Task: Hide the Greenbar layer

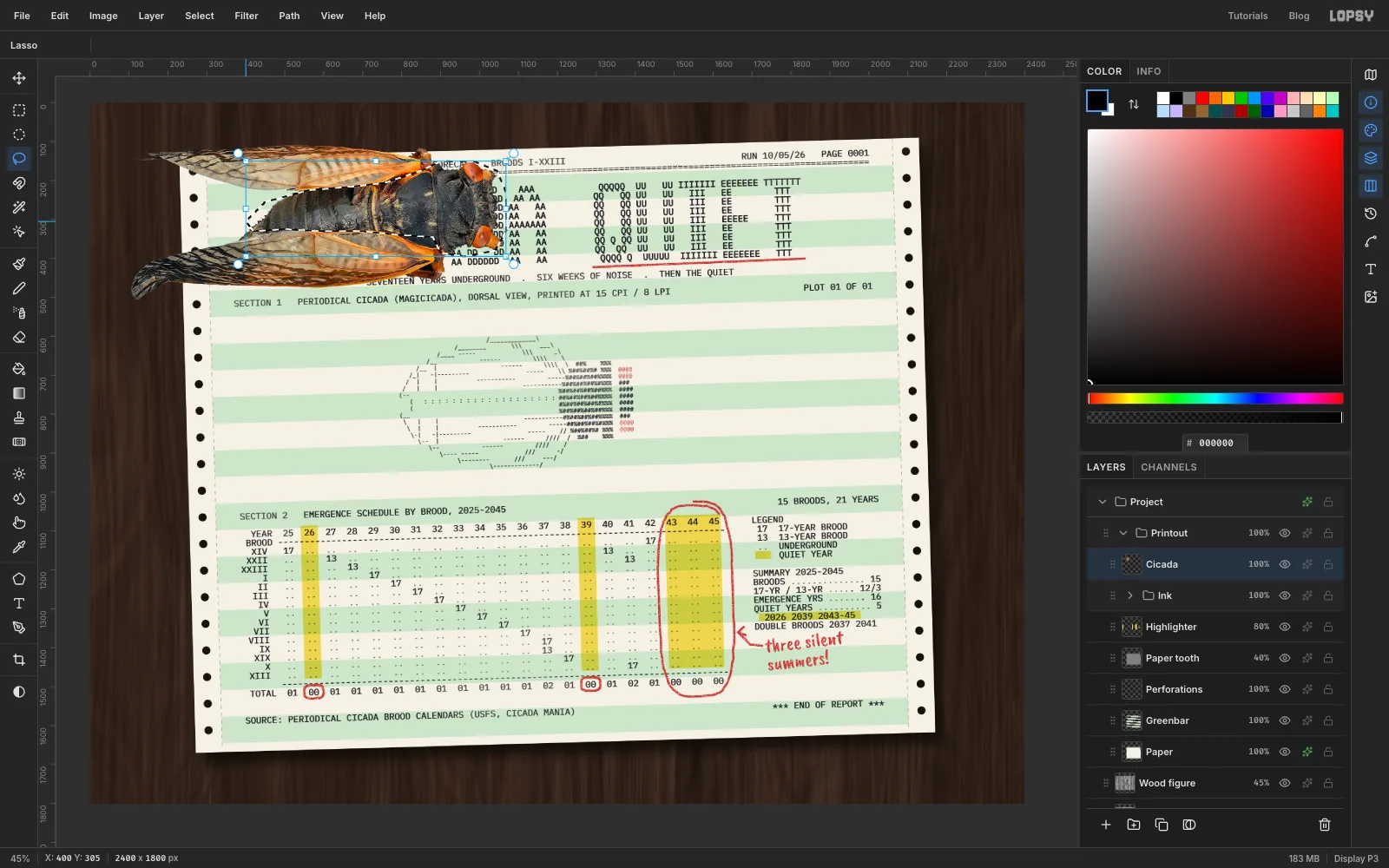Action: tap(1285, 720)
